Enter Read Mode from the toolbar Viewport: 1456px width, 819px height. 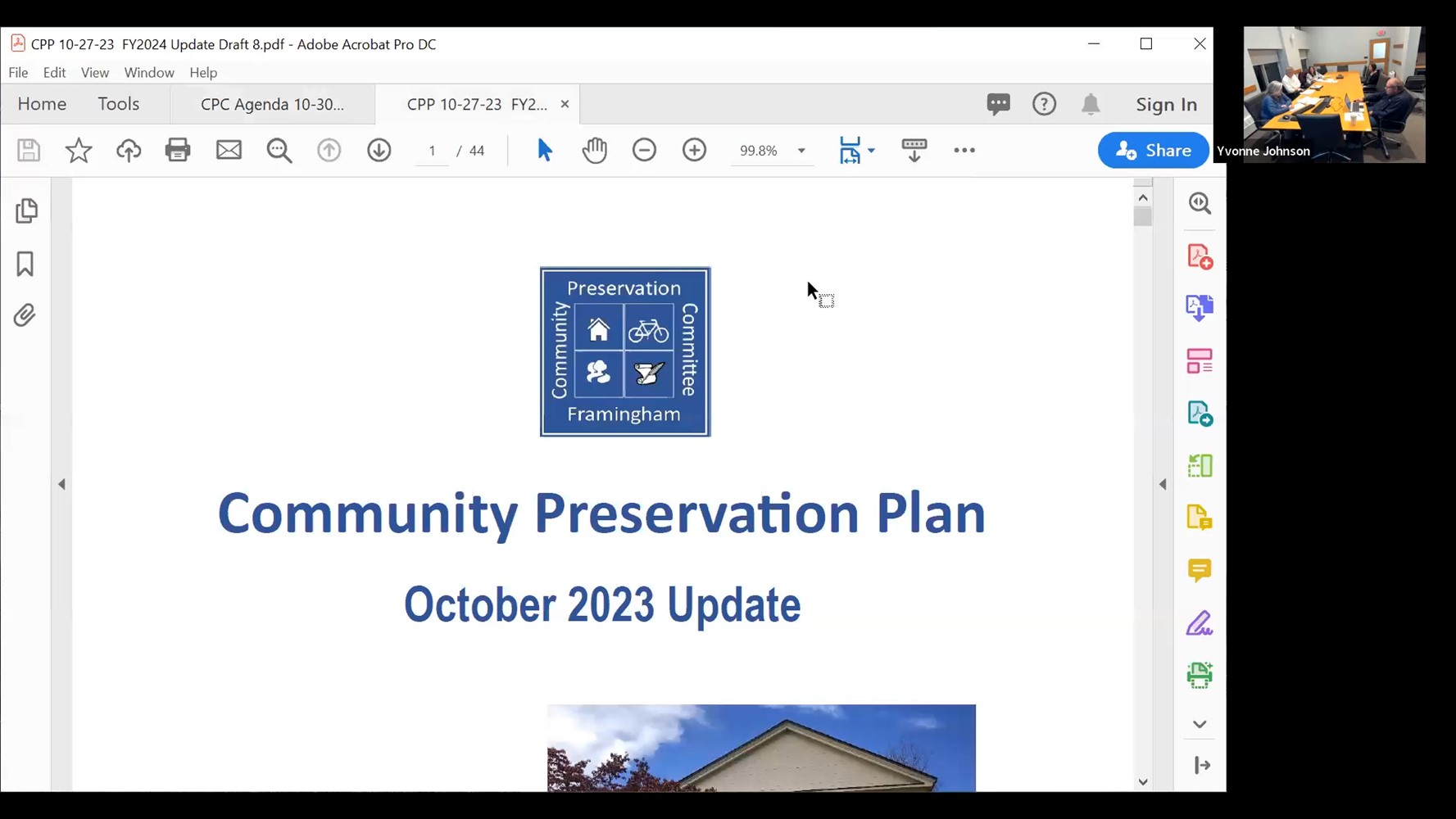point(913,150)
